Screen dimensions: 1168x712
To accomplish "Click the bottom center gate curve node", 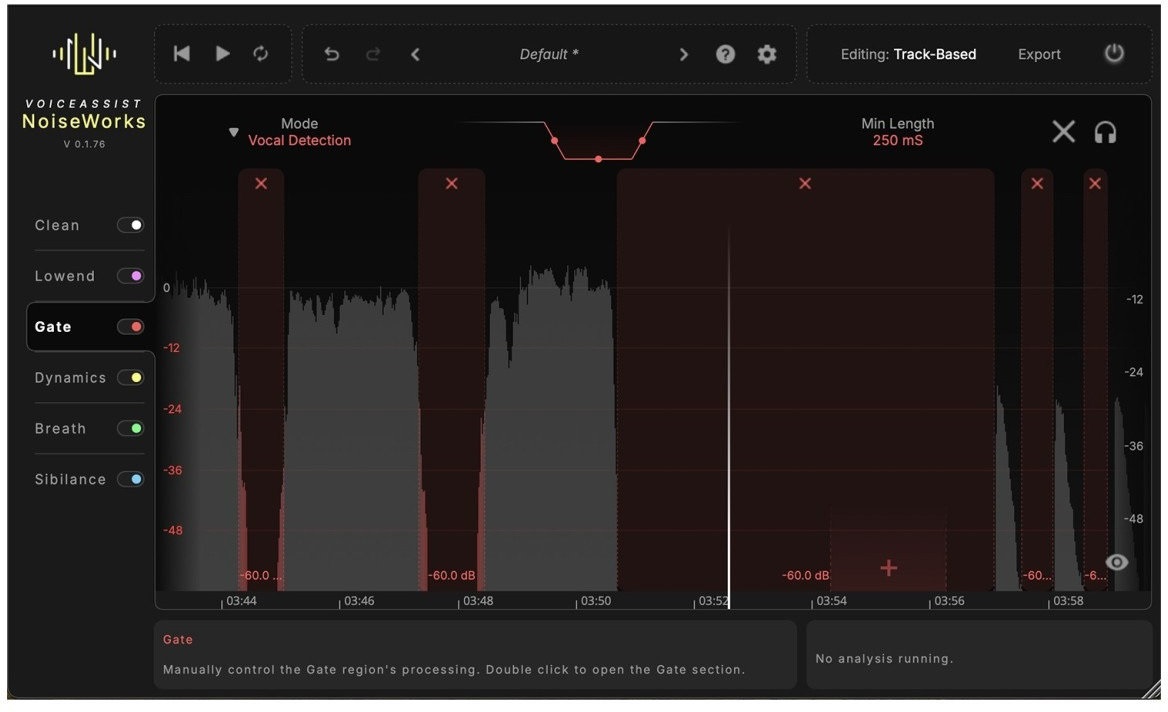I will point(598,159).
